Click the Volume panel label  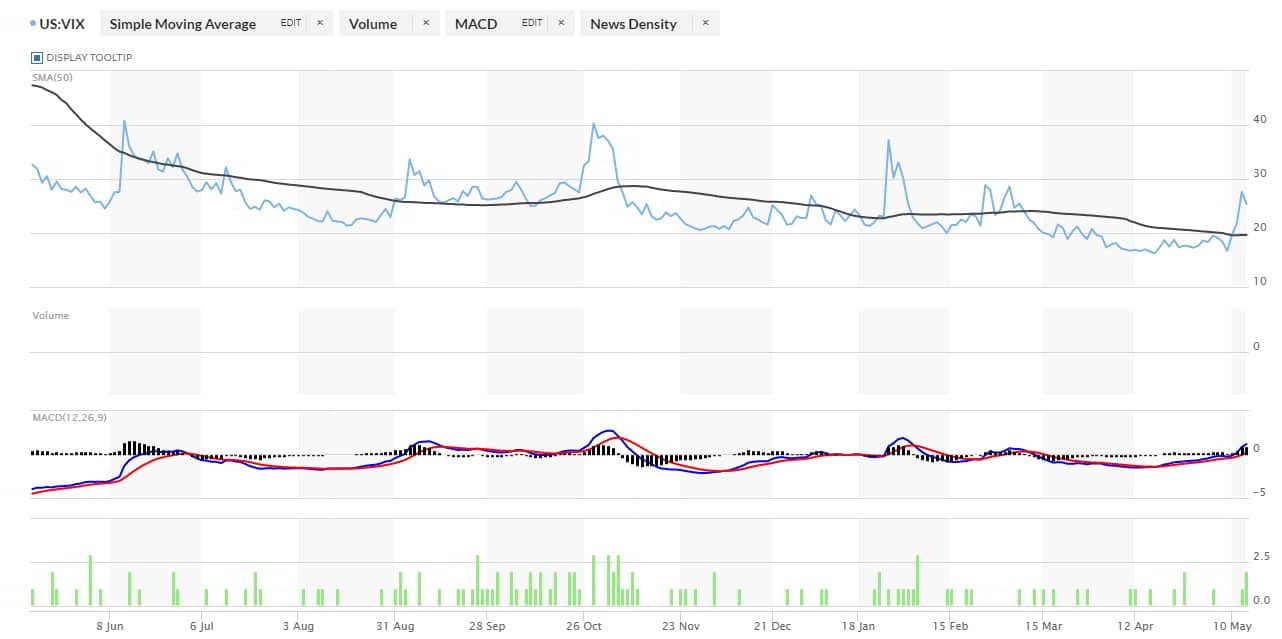pos(51,315)
